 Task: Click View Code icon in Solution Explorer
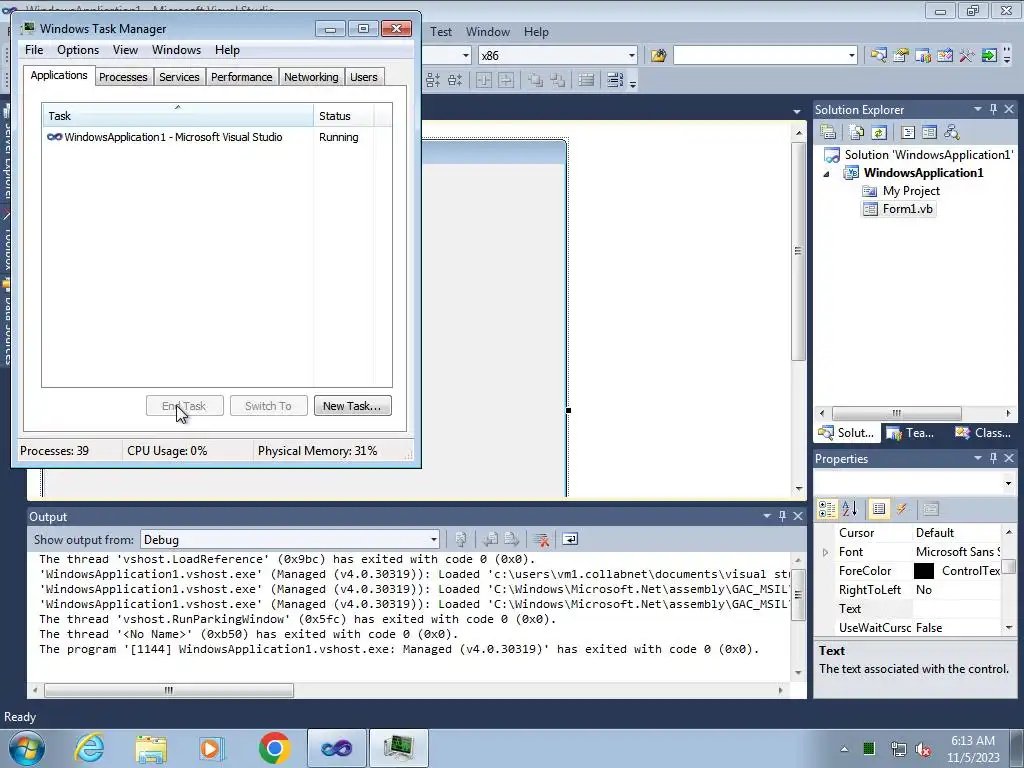[908, 133]
